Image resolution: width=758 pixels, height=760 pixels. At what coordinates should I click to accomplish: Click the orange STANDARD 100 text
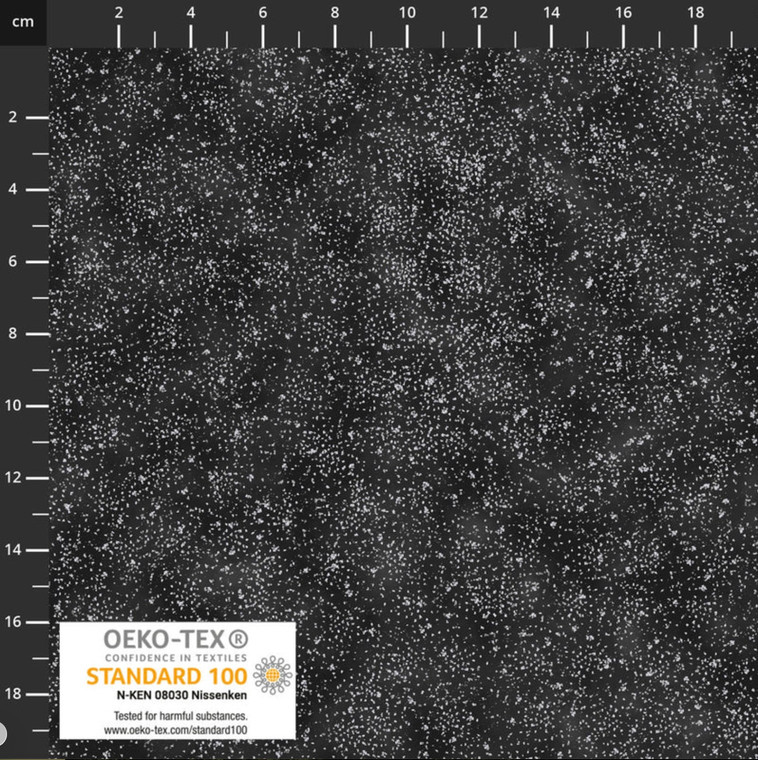[167, 676]
